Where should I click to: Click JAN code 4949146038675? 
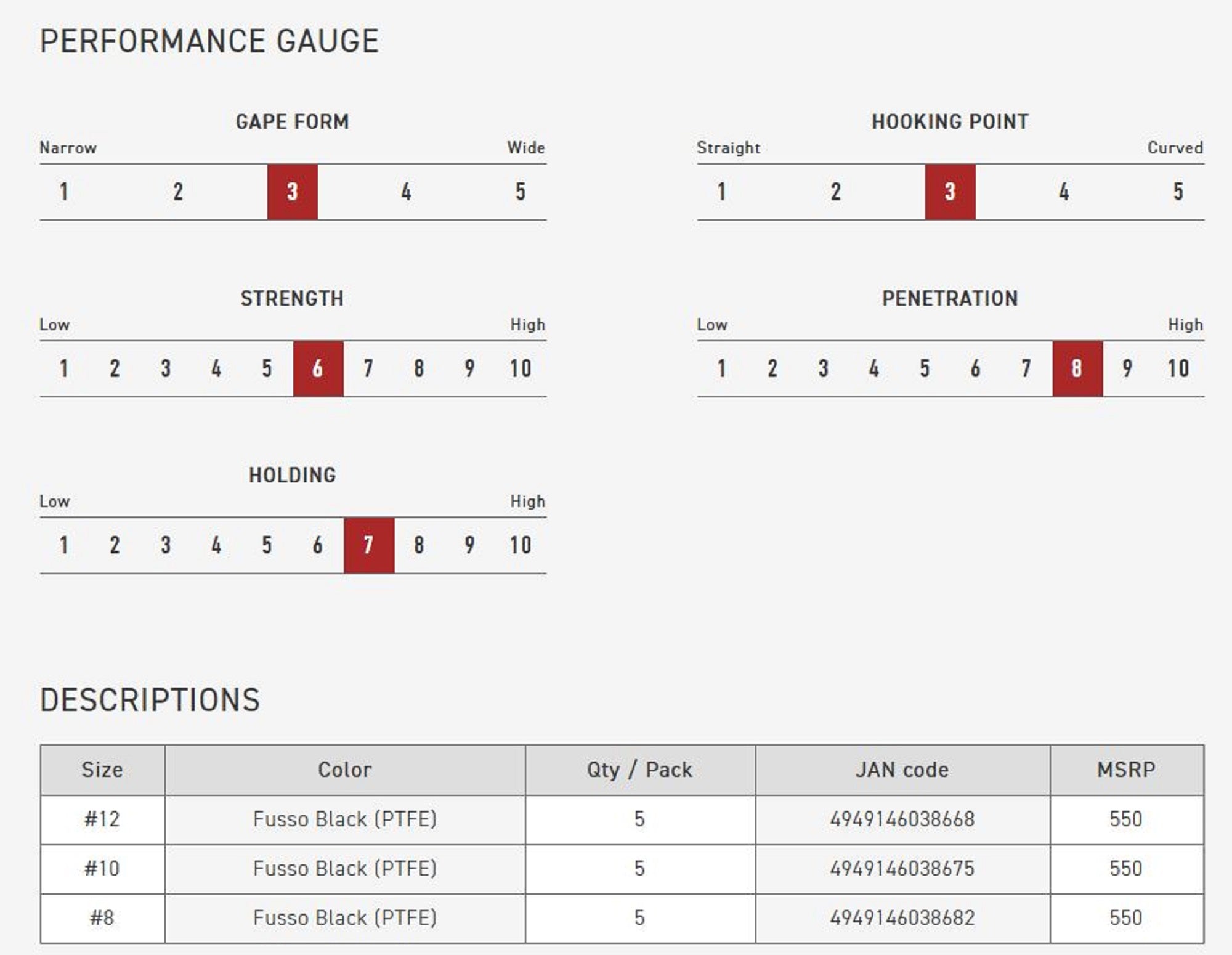coord(902,869)
